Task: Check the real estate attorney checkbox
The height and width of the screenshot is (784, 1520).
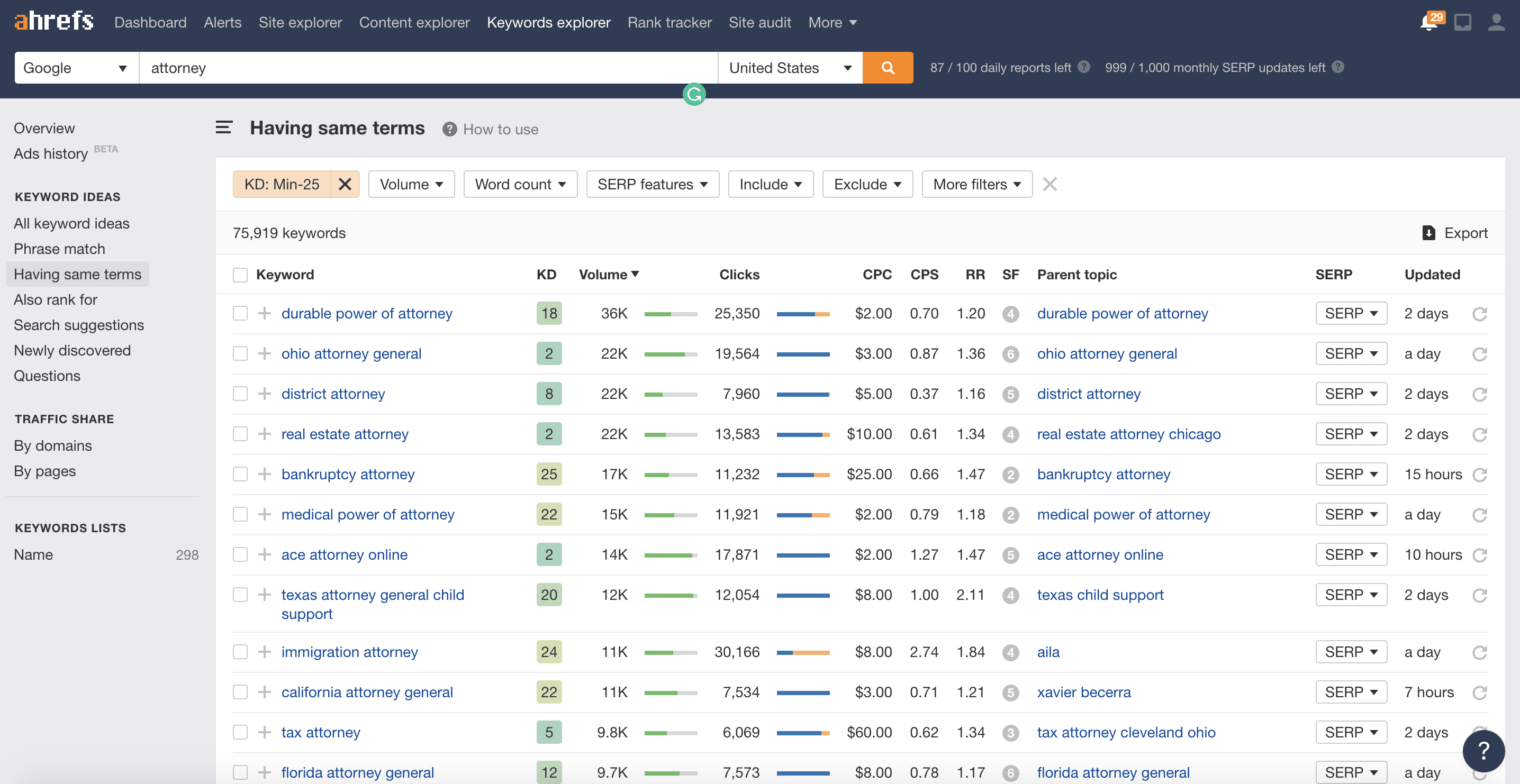Action: pos(240,434)
